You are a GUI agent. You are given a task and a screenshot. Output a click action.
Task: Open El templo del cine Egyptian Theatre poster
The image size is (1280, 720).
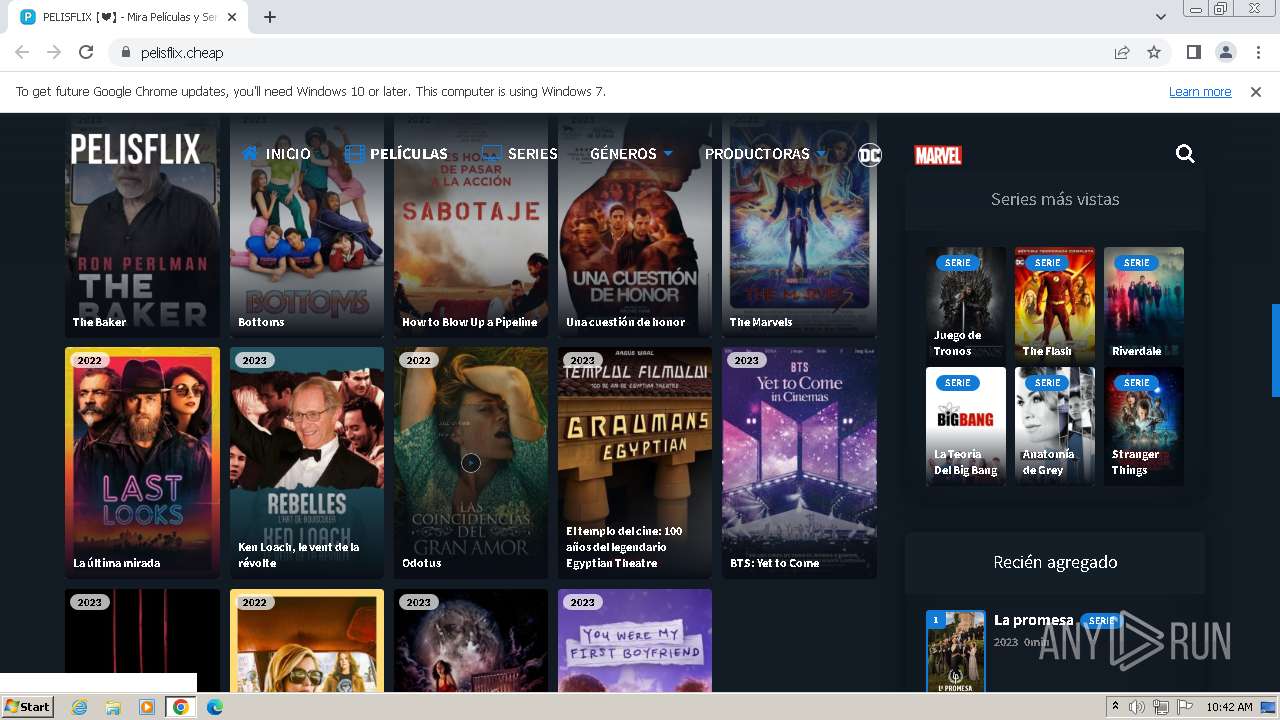635,463
